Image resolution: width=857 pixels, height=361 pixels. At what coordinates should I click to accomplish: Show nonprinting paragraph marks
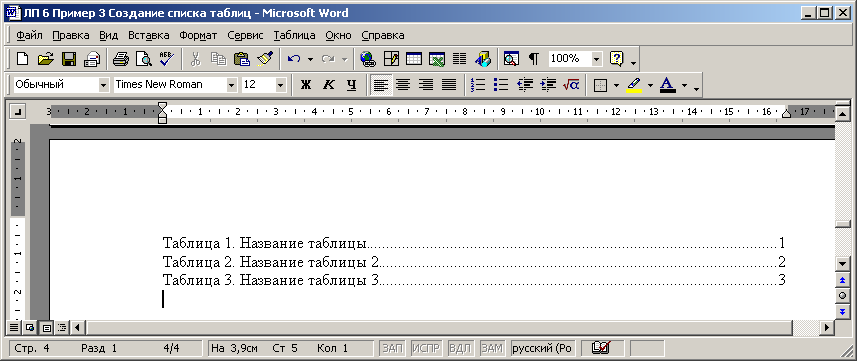click(x=534, y=59)
